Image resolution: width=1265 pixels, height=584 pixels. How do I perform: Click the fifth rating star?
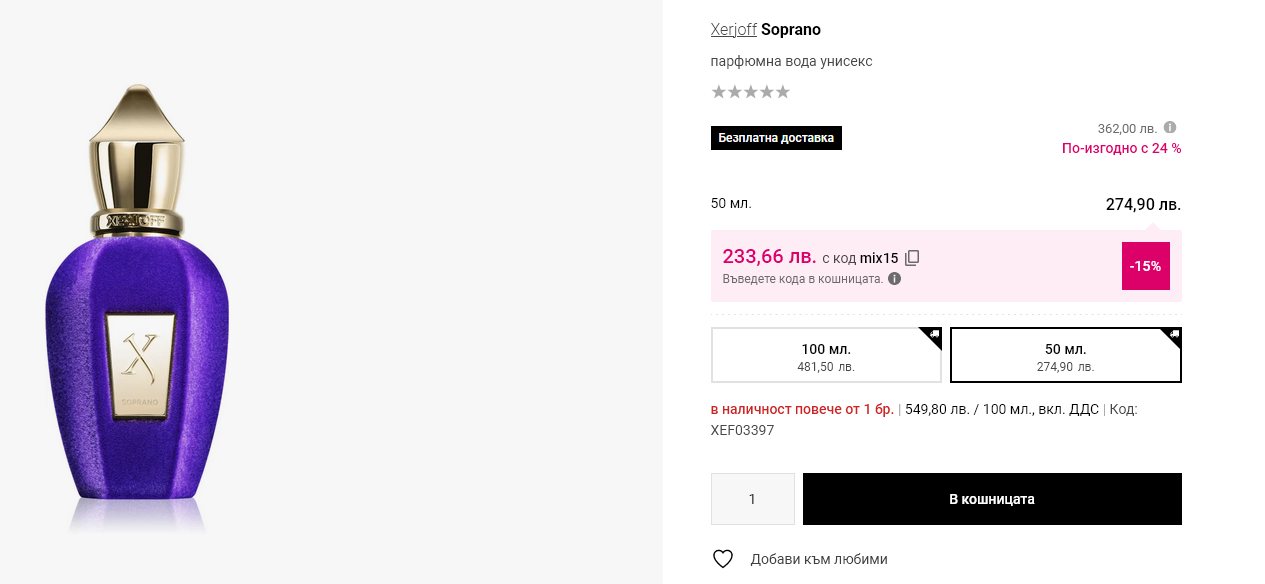coord(783,92)
